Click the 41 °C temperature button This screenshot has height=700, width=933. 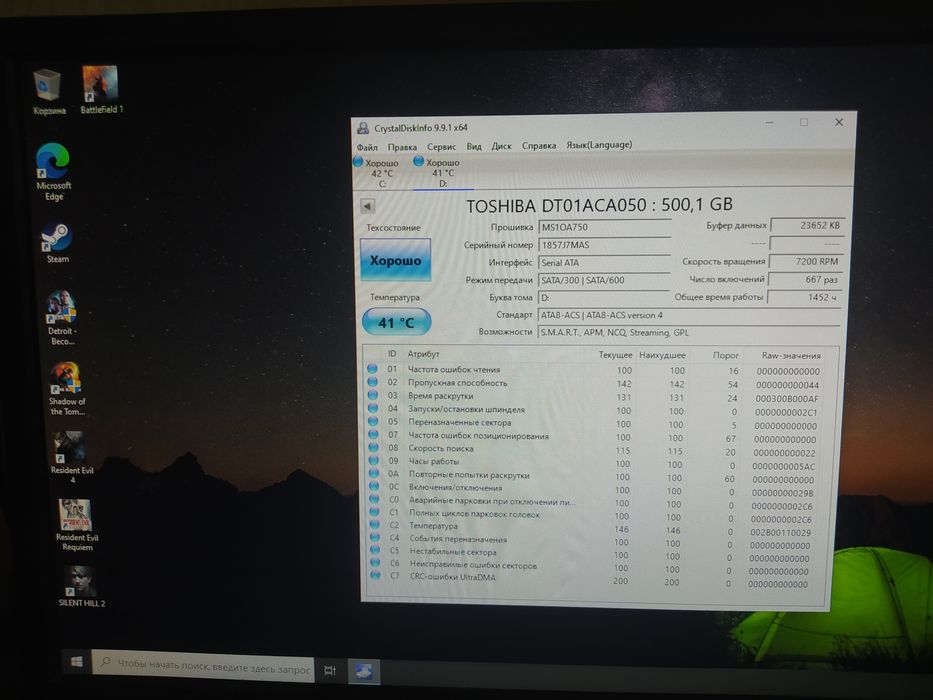[x=396, y=322]
